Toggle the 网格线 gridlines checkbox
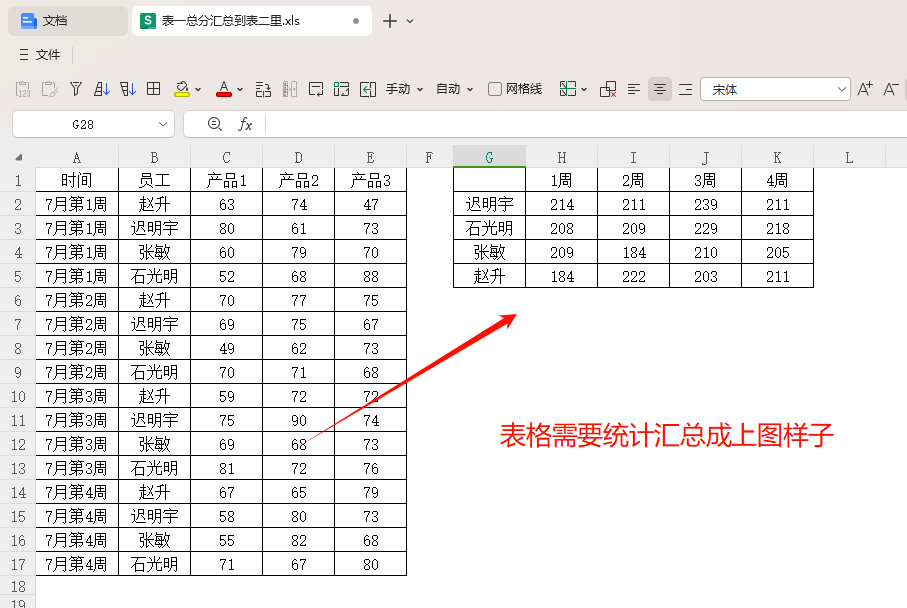907x608 pixels. tap(495, 89)
